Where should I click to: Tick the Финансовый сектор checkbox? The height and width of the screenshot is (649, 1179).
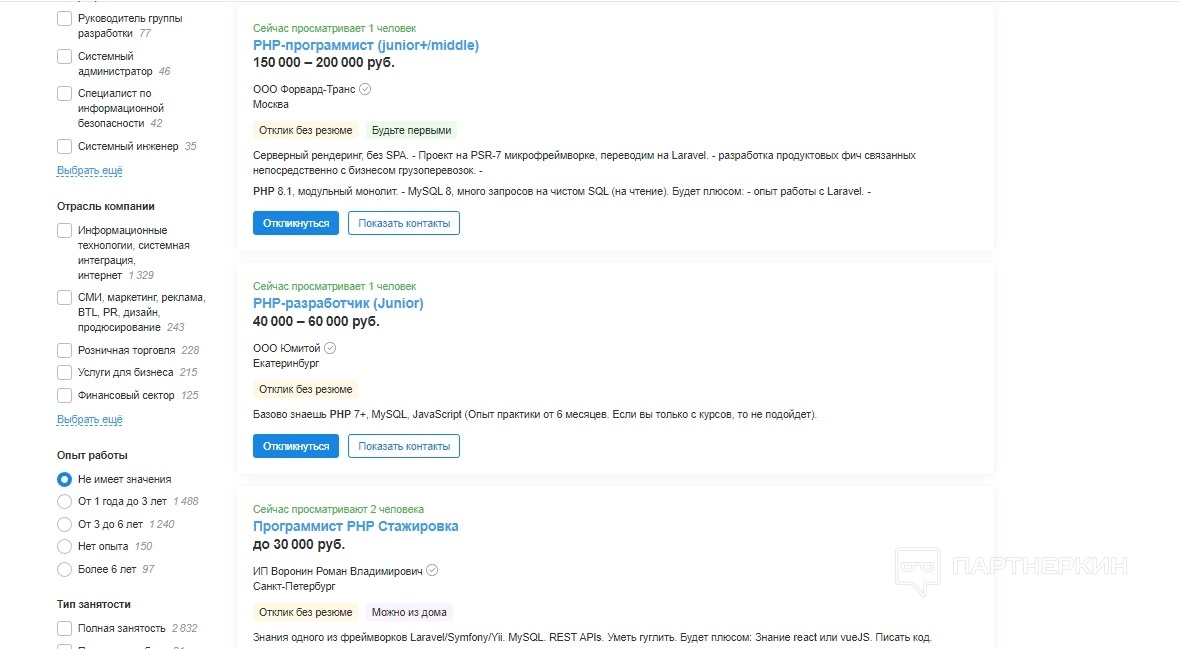pos(65,395)
